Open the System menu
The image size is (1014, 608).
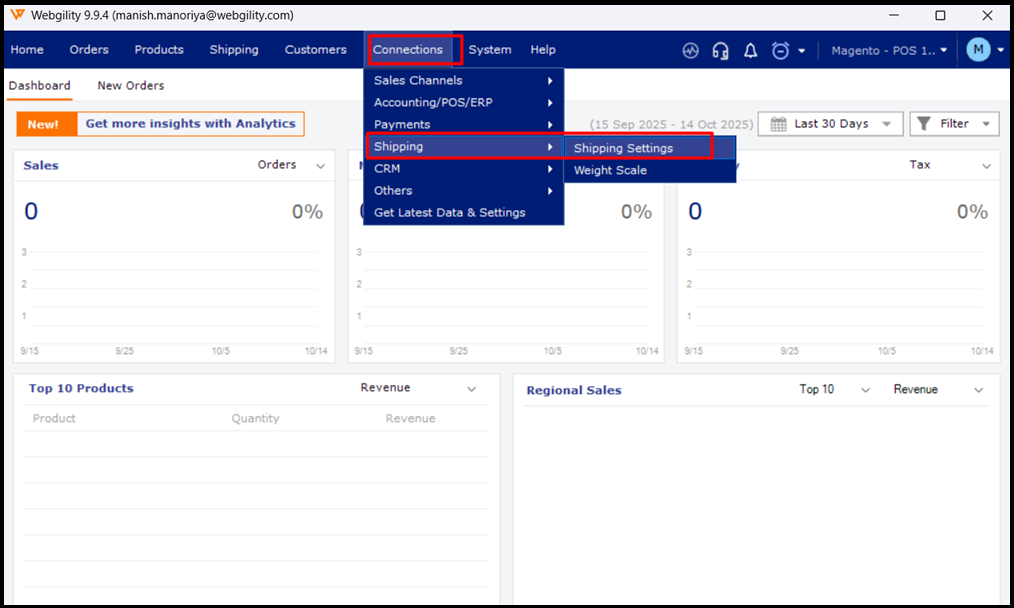490,50
